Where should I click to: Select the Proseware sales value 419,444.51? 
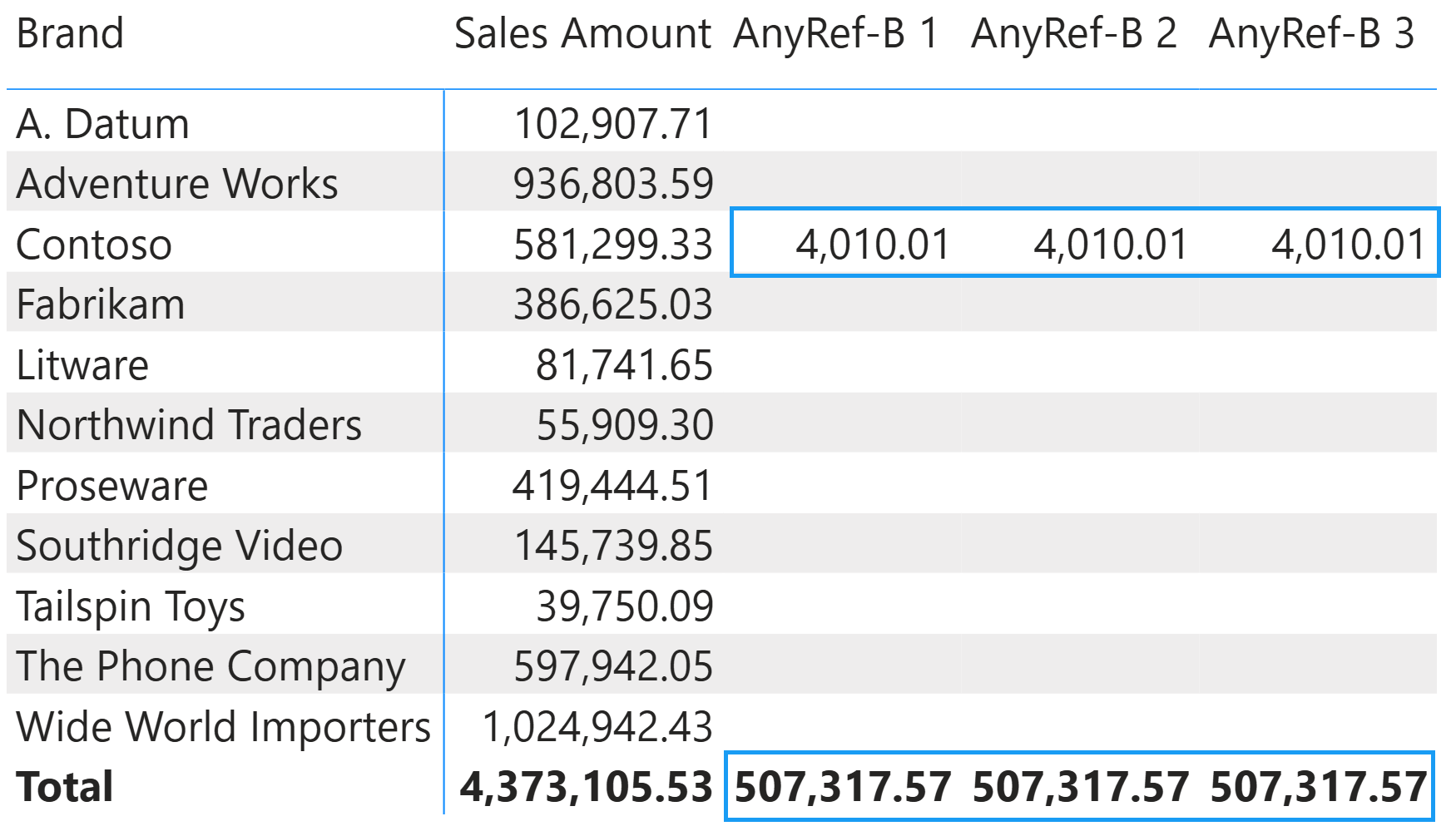point(612,486)
